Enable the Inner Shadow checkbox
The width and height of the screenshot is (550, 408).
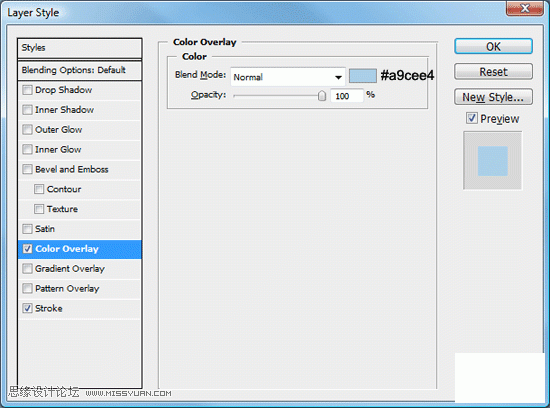pos(27,110)
